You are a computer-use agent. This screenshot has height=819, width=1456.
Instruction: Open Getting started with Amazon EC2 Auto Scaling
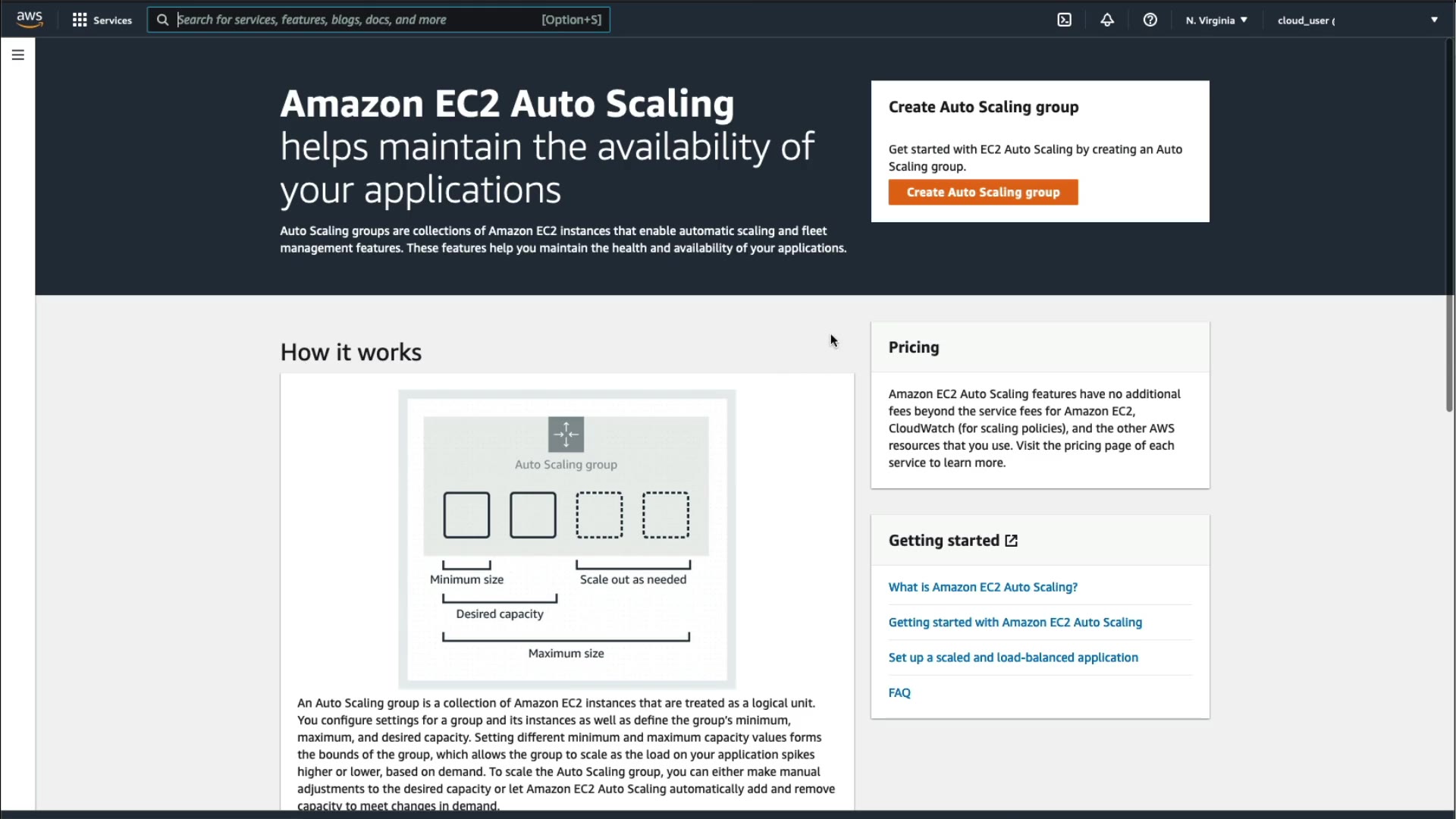pos(1015,623)
